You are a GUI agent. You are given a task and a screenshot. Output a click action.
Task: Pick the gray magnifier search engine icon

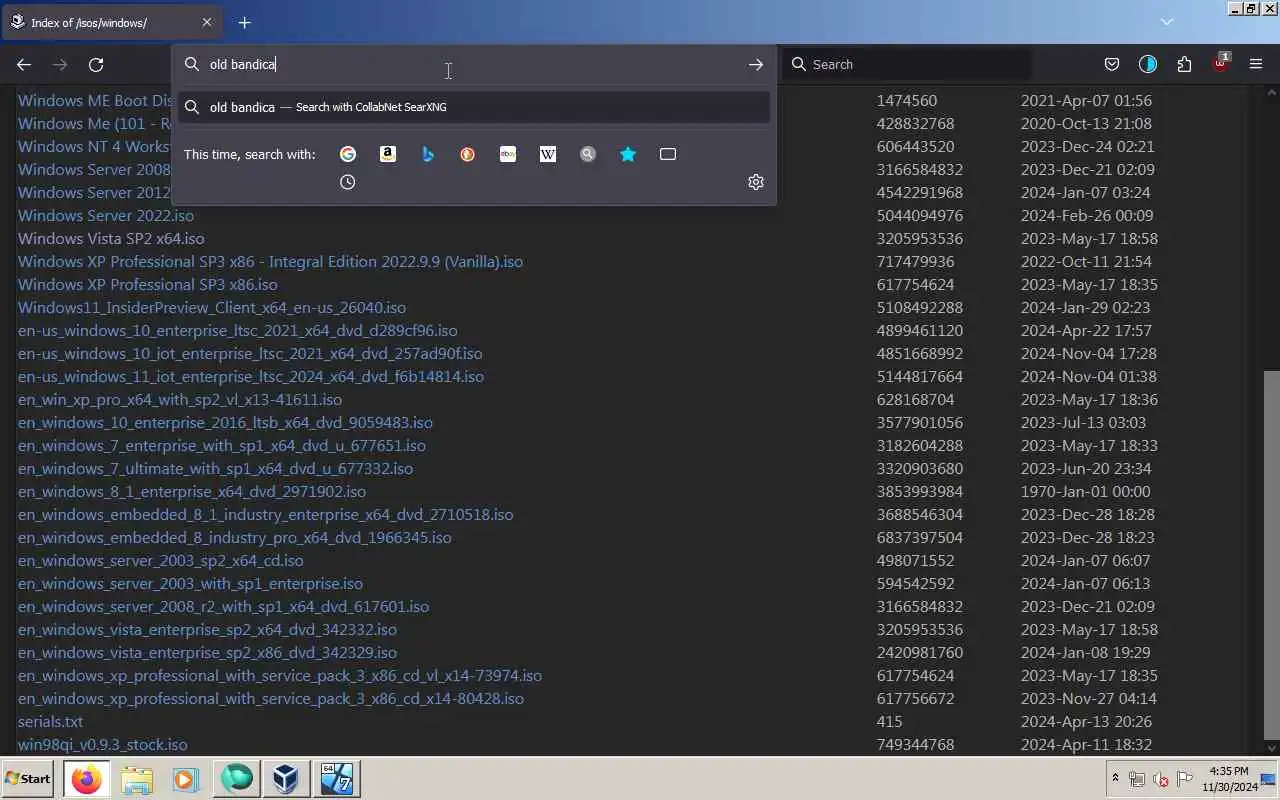588,154
